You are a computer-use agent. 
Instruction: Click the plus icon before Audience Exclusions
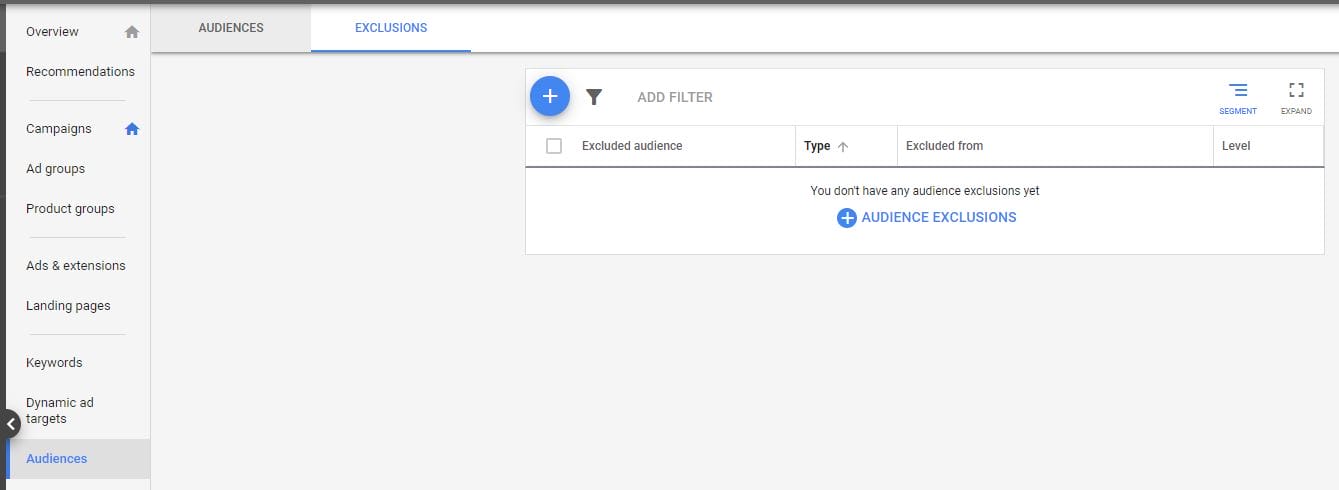[x=846, y=218]
